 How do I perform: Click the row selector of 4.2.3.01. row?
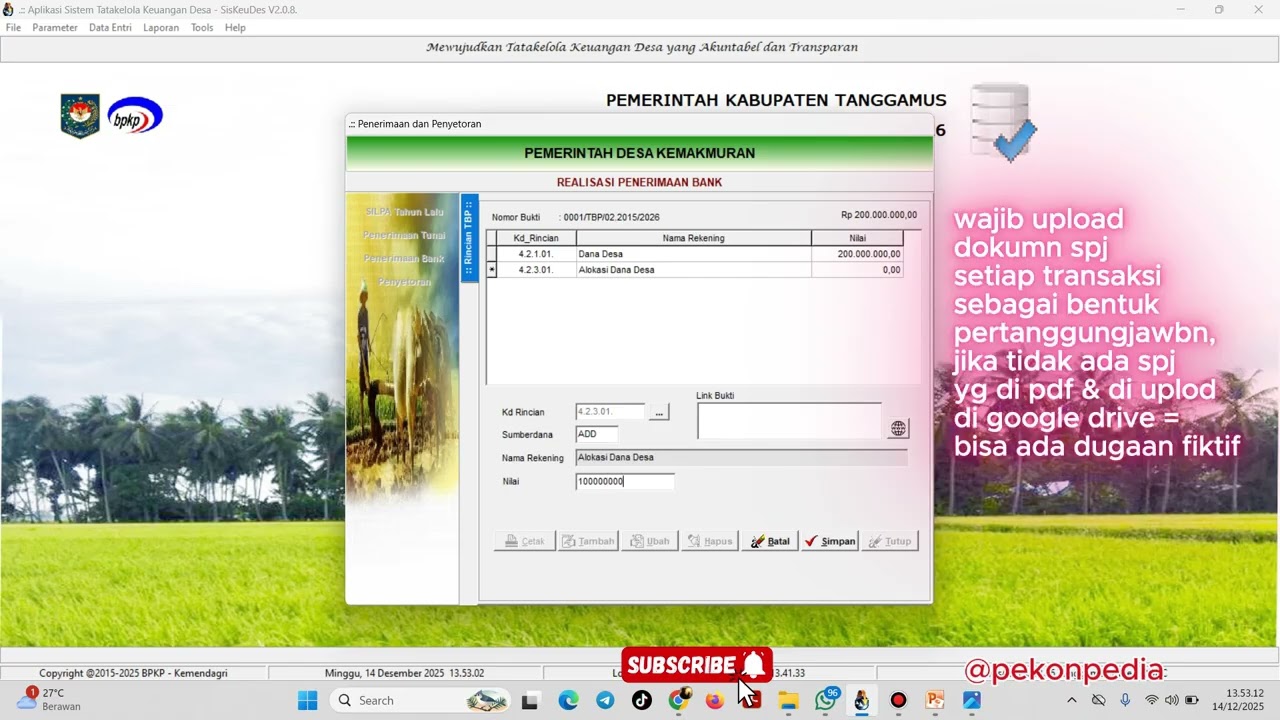click(x=491, y=270)
